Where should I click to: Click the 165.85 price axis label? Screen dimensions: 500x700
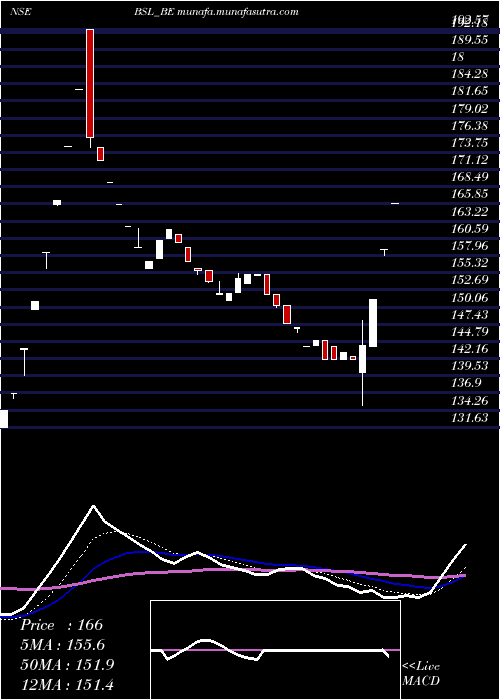(x=469, y=194)
